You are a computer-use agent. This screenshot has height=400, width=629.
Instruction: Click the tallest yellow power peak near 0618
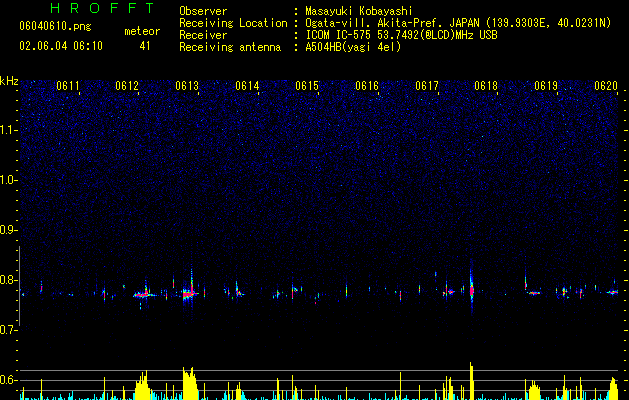tap(471, 381)
